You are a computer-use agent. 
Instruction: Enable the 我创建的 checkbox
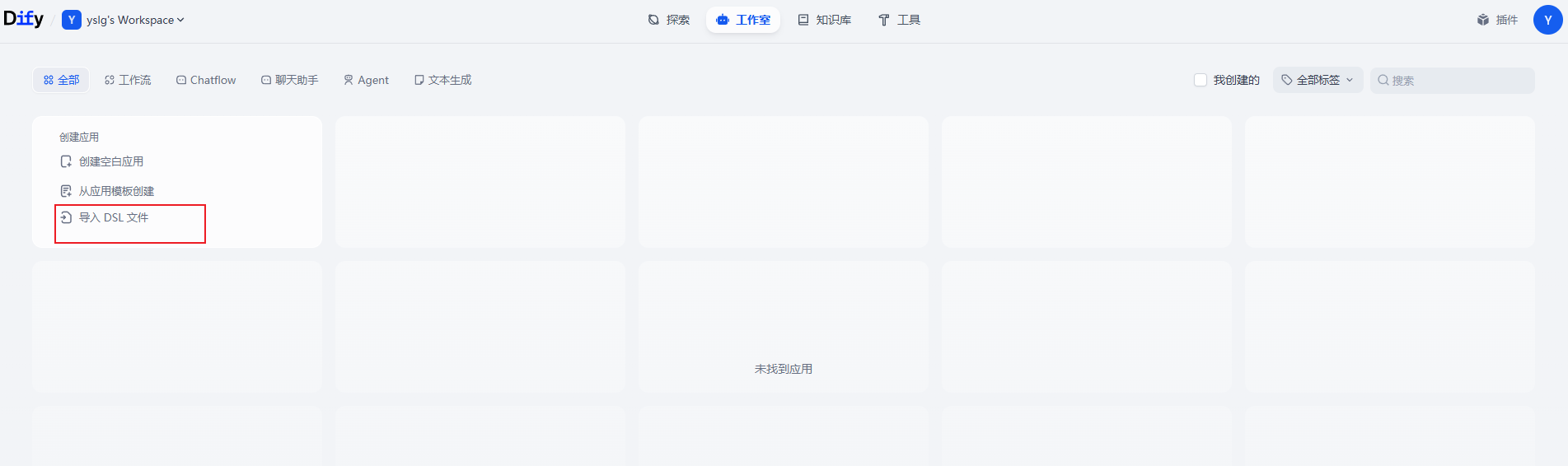coord(1201,80)
